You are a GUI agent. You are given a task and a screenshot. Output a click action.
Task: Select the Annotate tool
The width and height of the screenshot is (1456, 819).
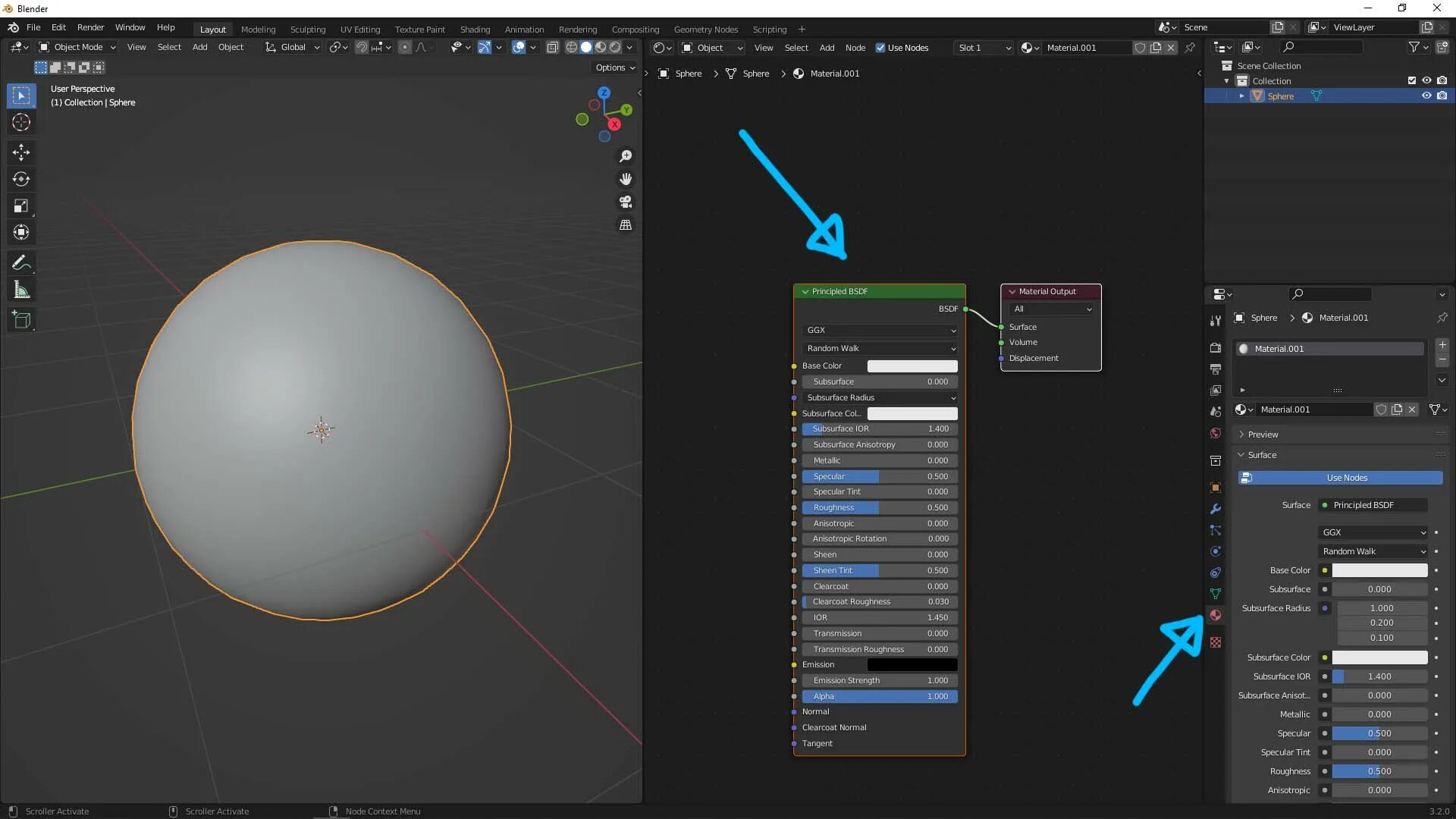[21, 263]
